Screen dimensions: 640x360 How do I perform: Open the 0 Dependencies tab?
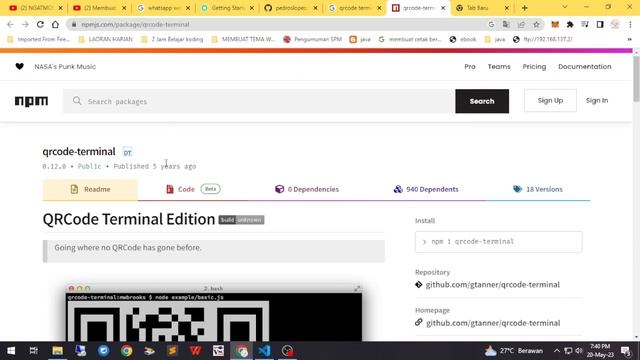click(307, 189)
